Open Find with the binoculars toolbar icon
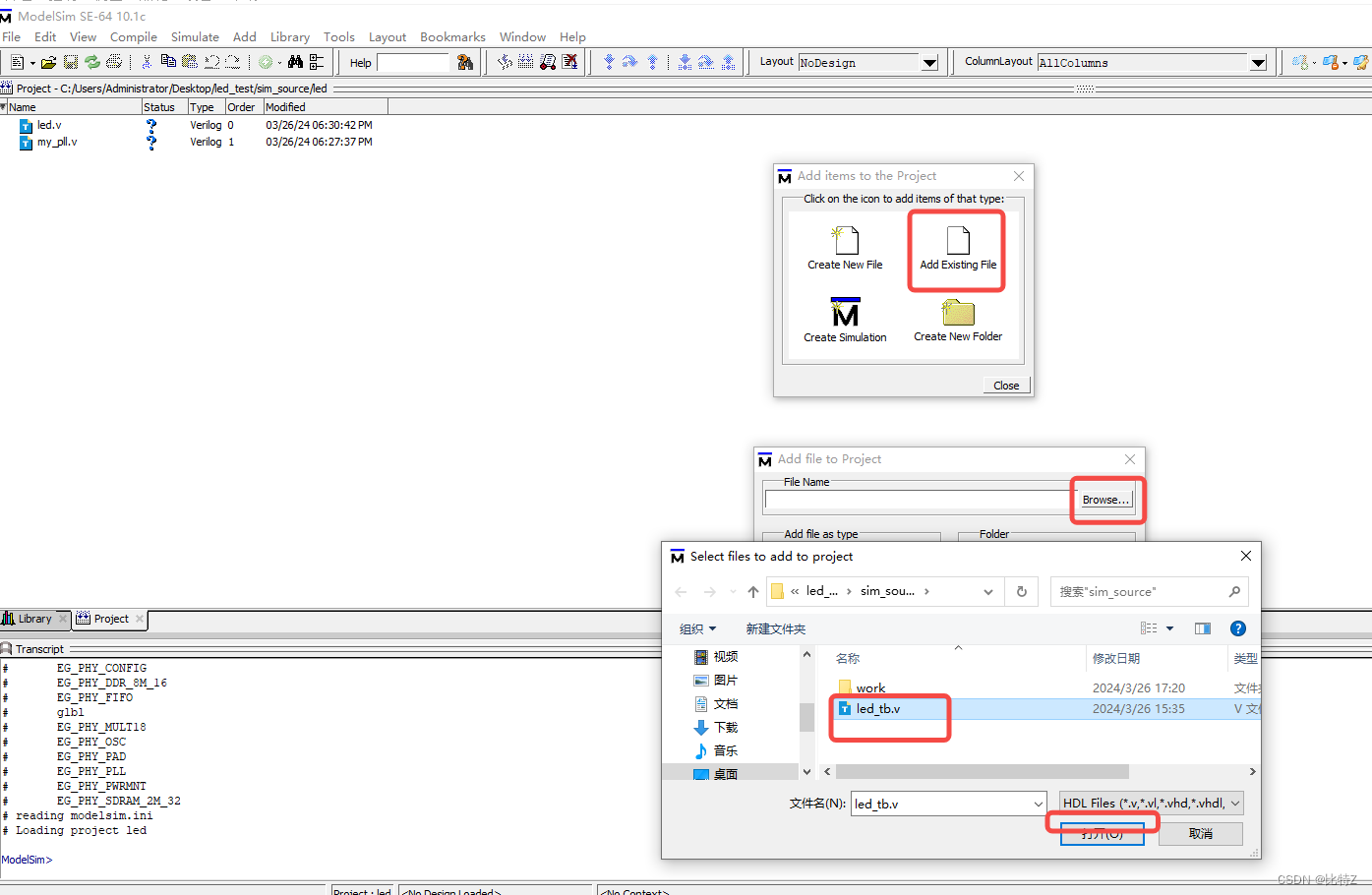Screen dimensions: 1372x895 tap(295, 61)
